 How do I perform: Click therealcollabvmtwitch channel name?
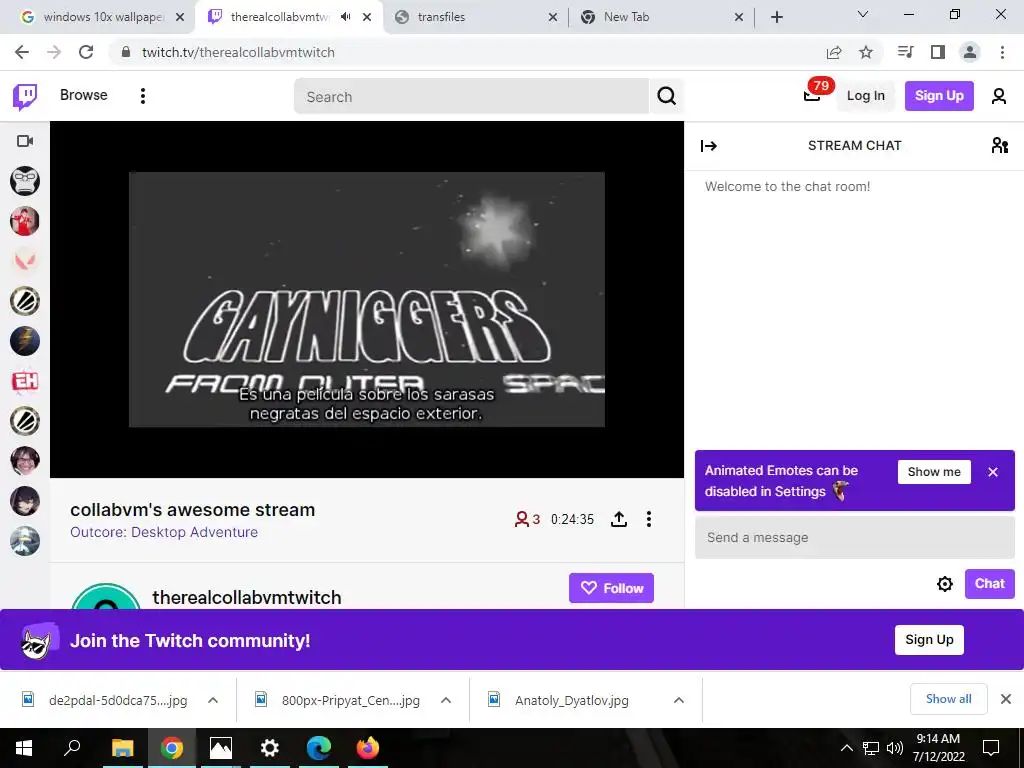pos(247,598)
